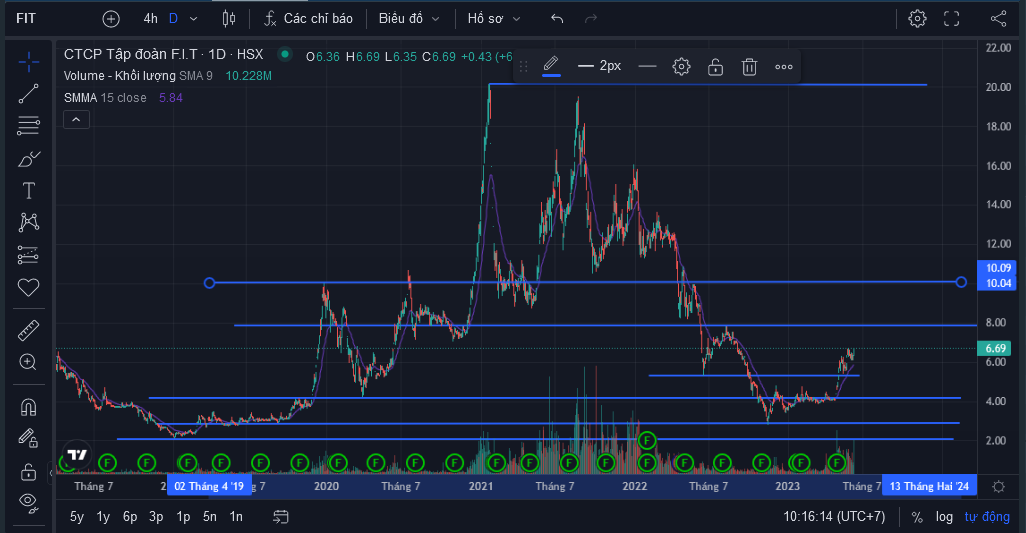Open time axis settings gear
Screen dimensions: 1026x533
pyautogui.click(x=999, y=487)
